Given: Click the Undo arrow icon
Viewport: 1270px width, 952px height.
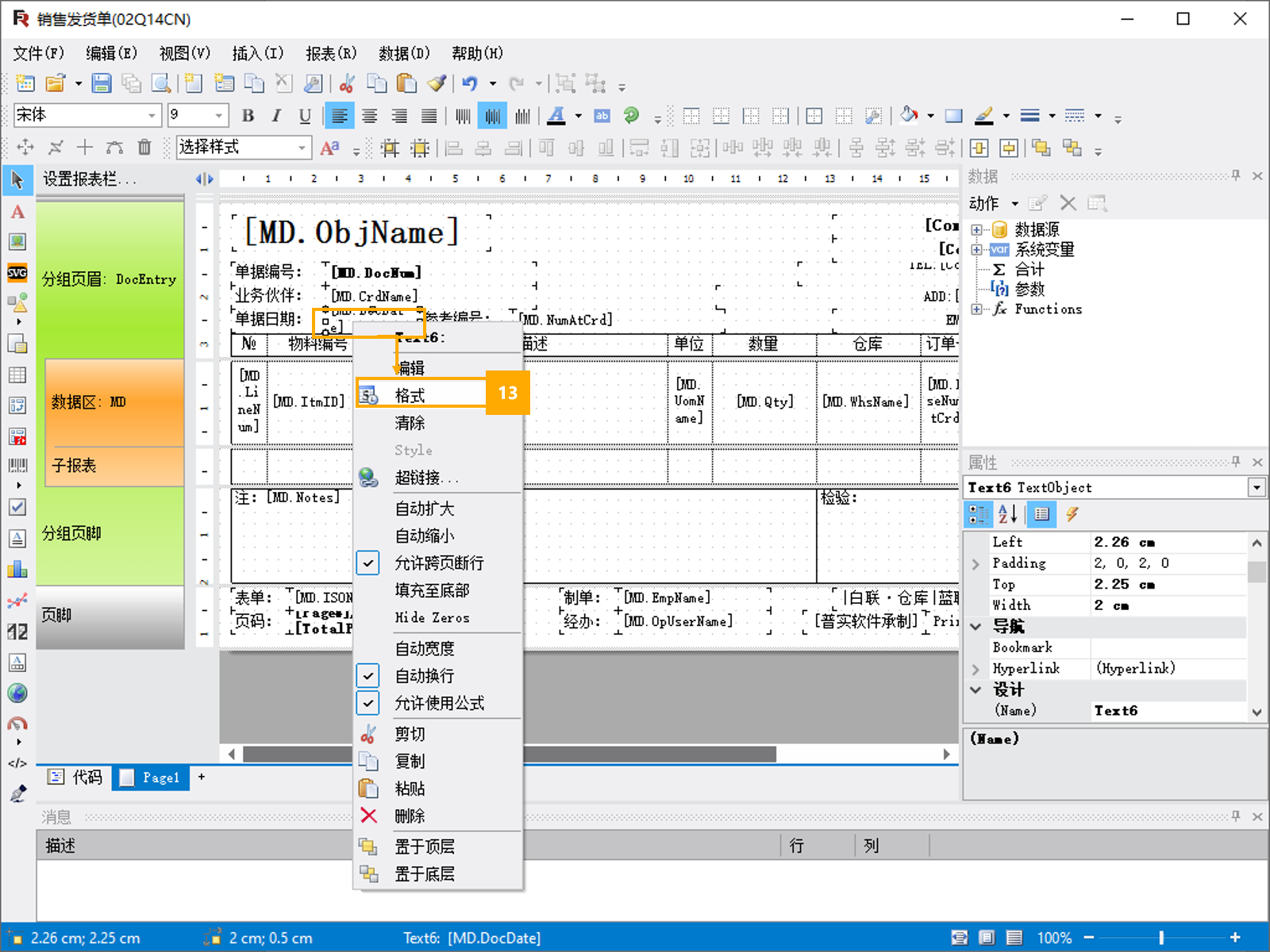Looking at the screenshot, I should [x=470, y=83].
